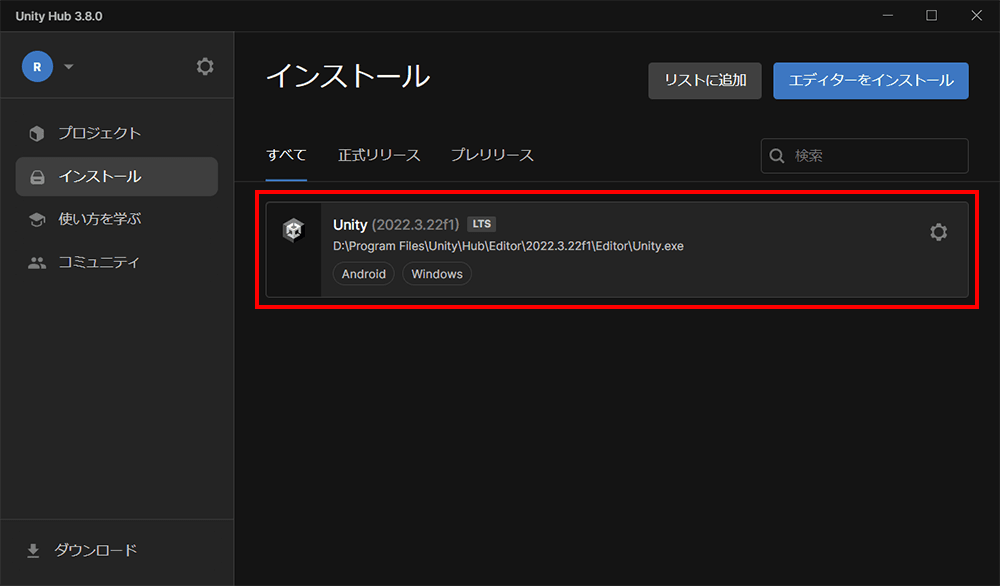Click the community people icon
This screenshot has height=586, width=1000.
pyautogui.click(x=37, y=263)
